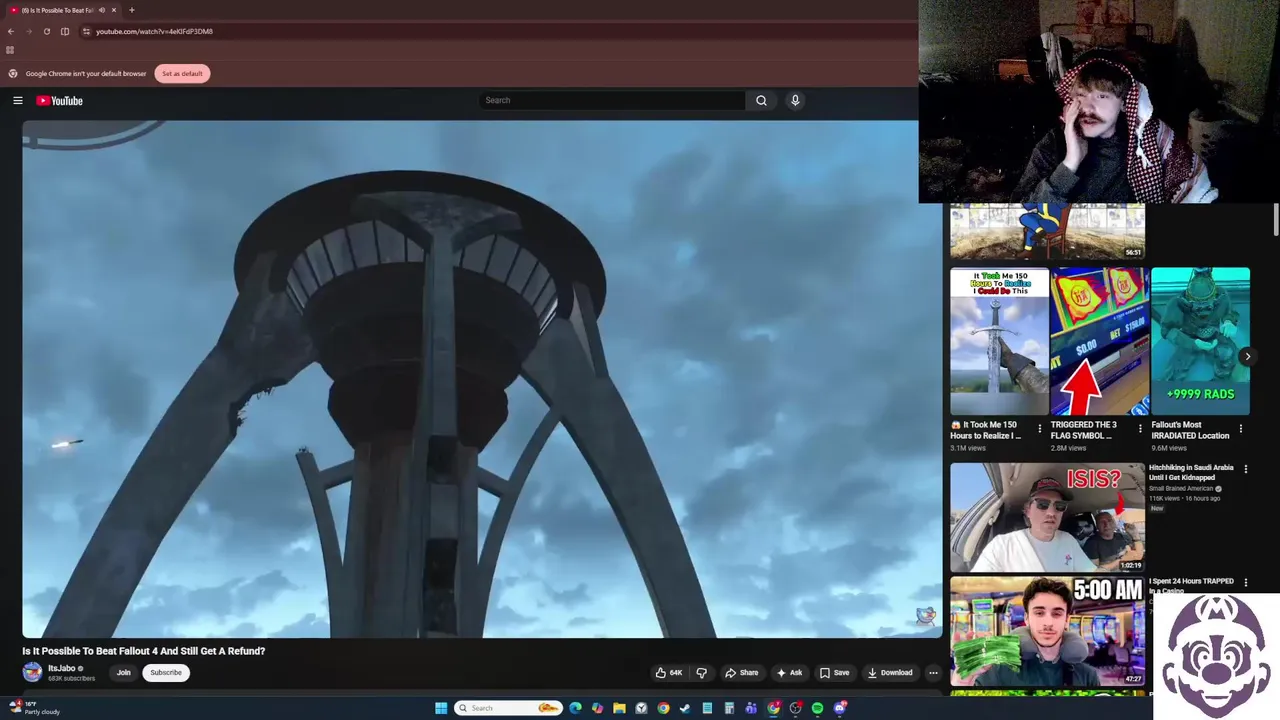Open the YouTube hamburger guide menu
Image resolution: width=1280 pixels, height=720 pixels.
coord(17,100)
